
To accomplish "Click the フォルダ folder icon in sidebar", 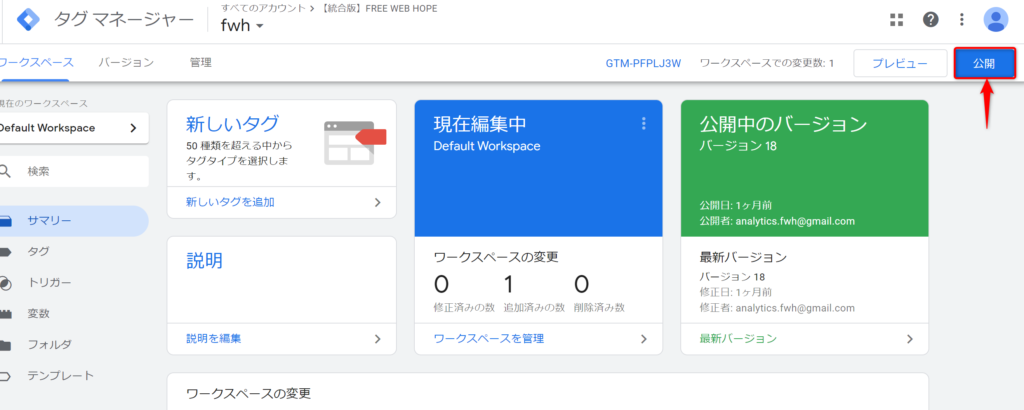I will (5, 345).
